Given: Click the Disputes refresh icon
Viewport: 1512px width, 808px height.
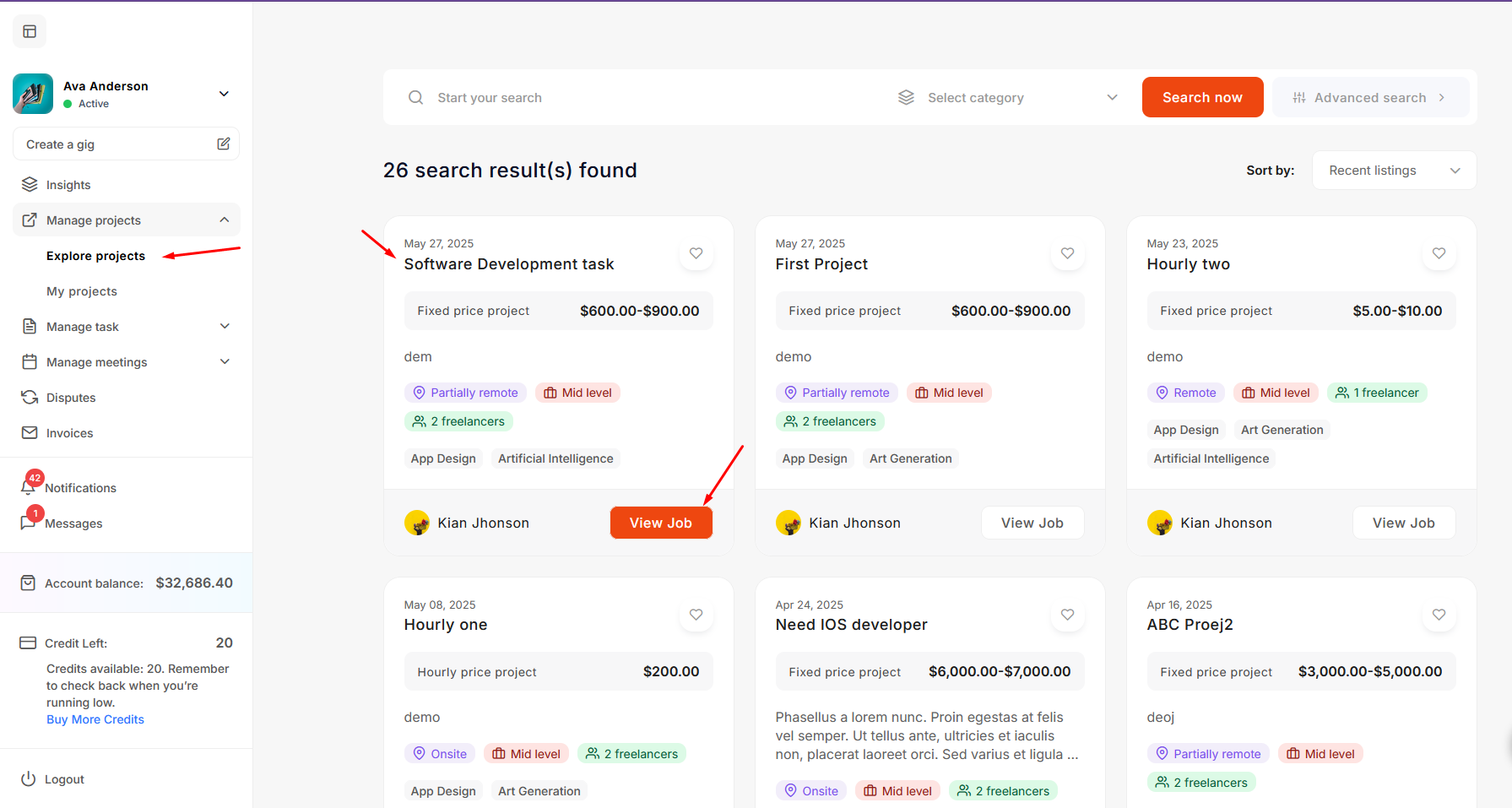Looking at the screenshot, I should [x=30, y=398].
